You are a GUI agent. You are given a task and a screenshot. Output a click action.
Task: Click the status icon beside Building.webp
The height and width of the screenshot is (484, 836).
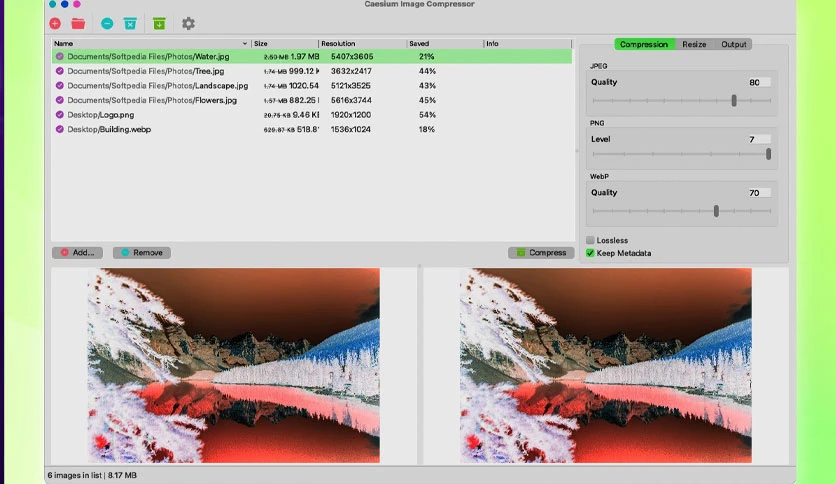[x=60, y=129]
